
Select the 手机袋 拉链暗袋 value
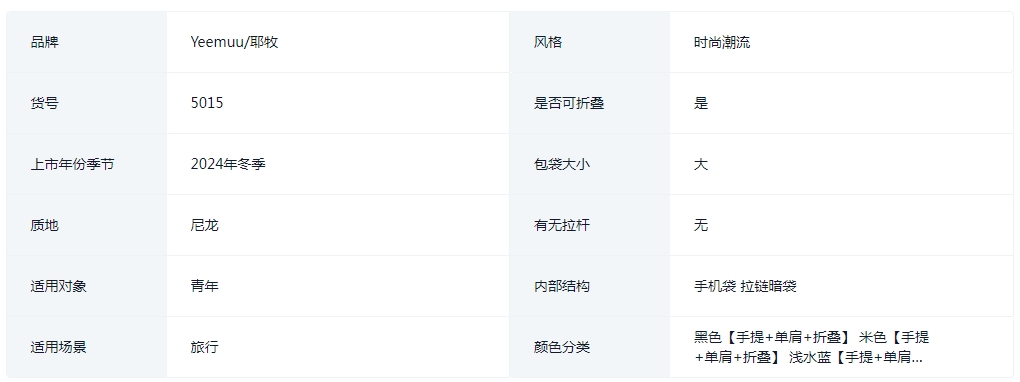tap(745, 286)
